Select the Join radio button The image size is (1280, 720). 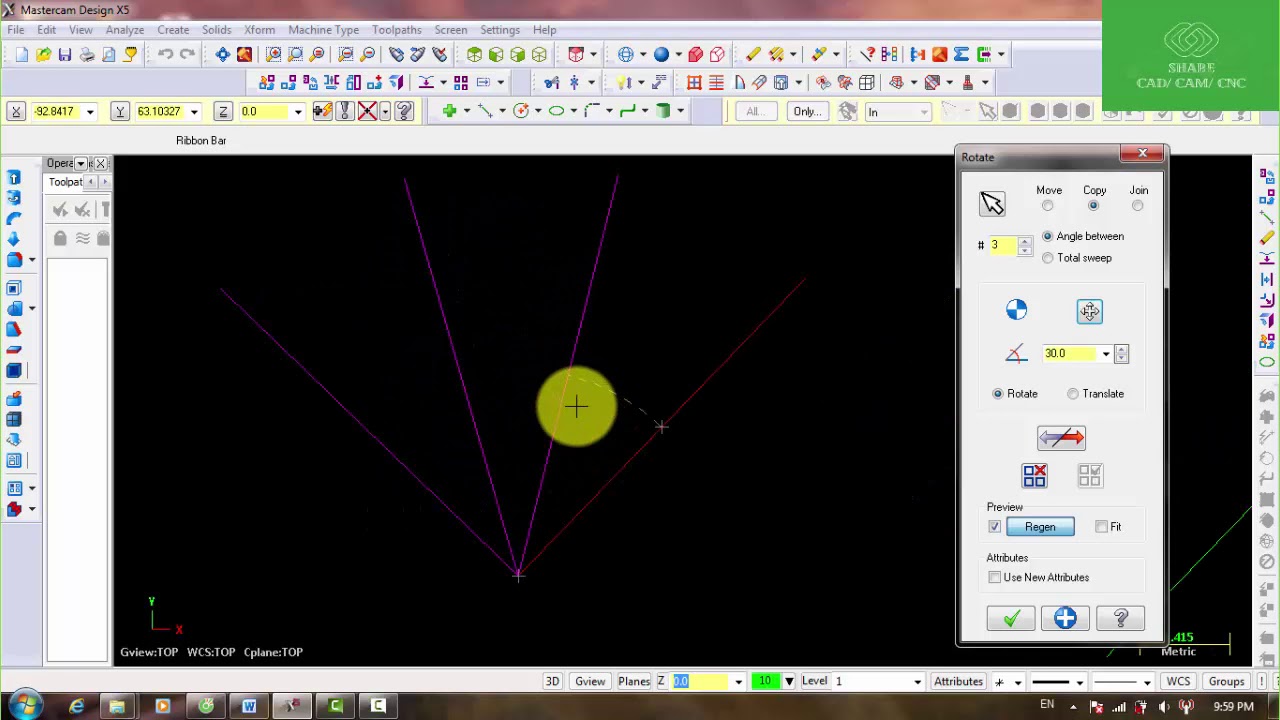1137,206
